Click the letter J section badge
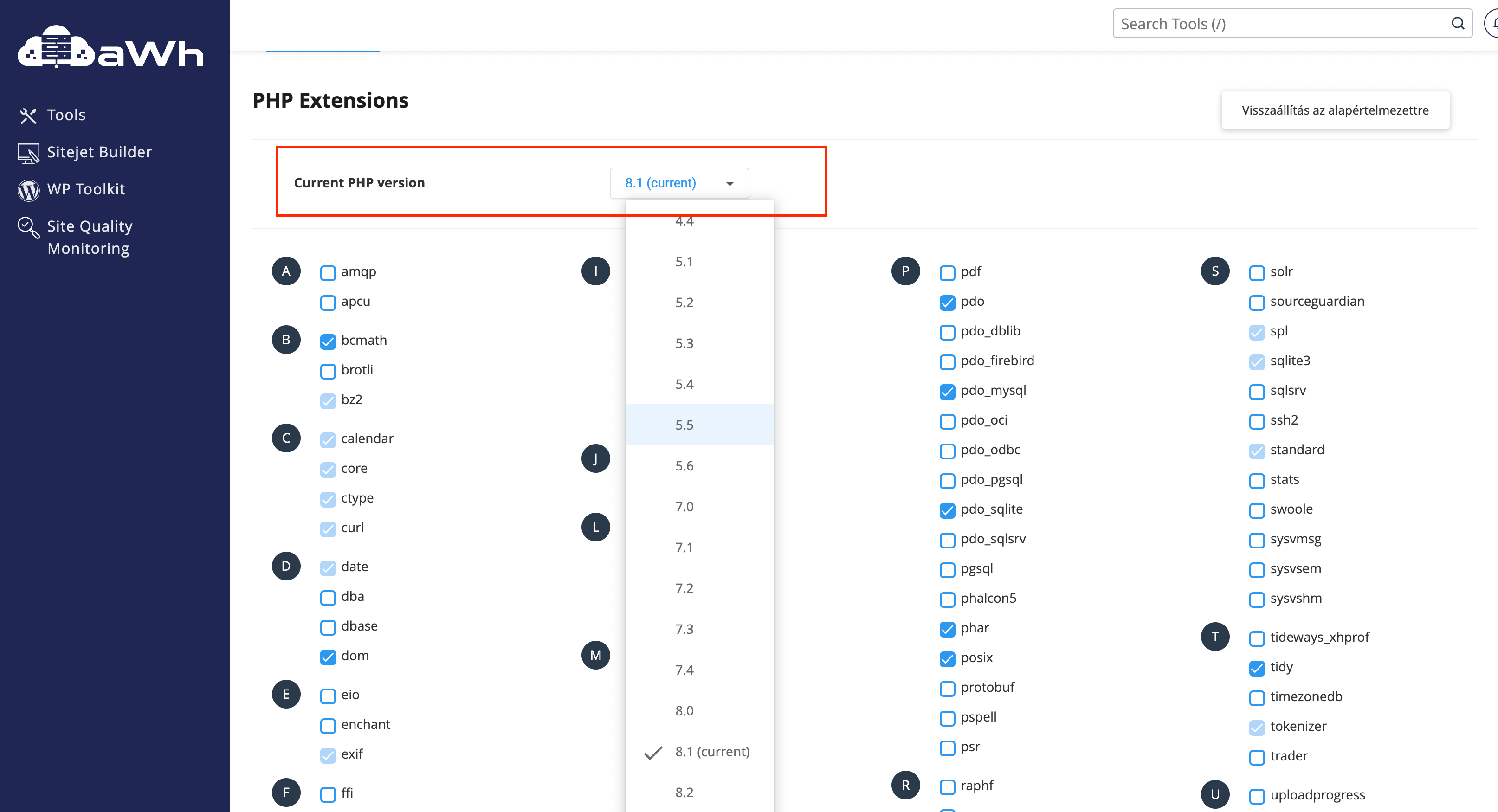Viewport: 1498px width, 812px height. [595, 458]
